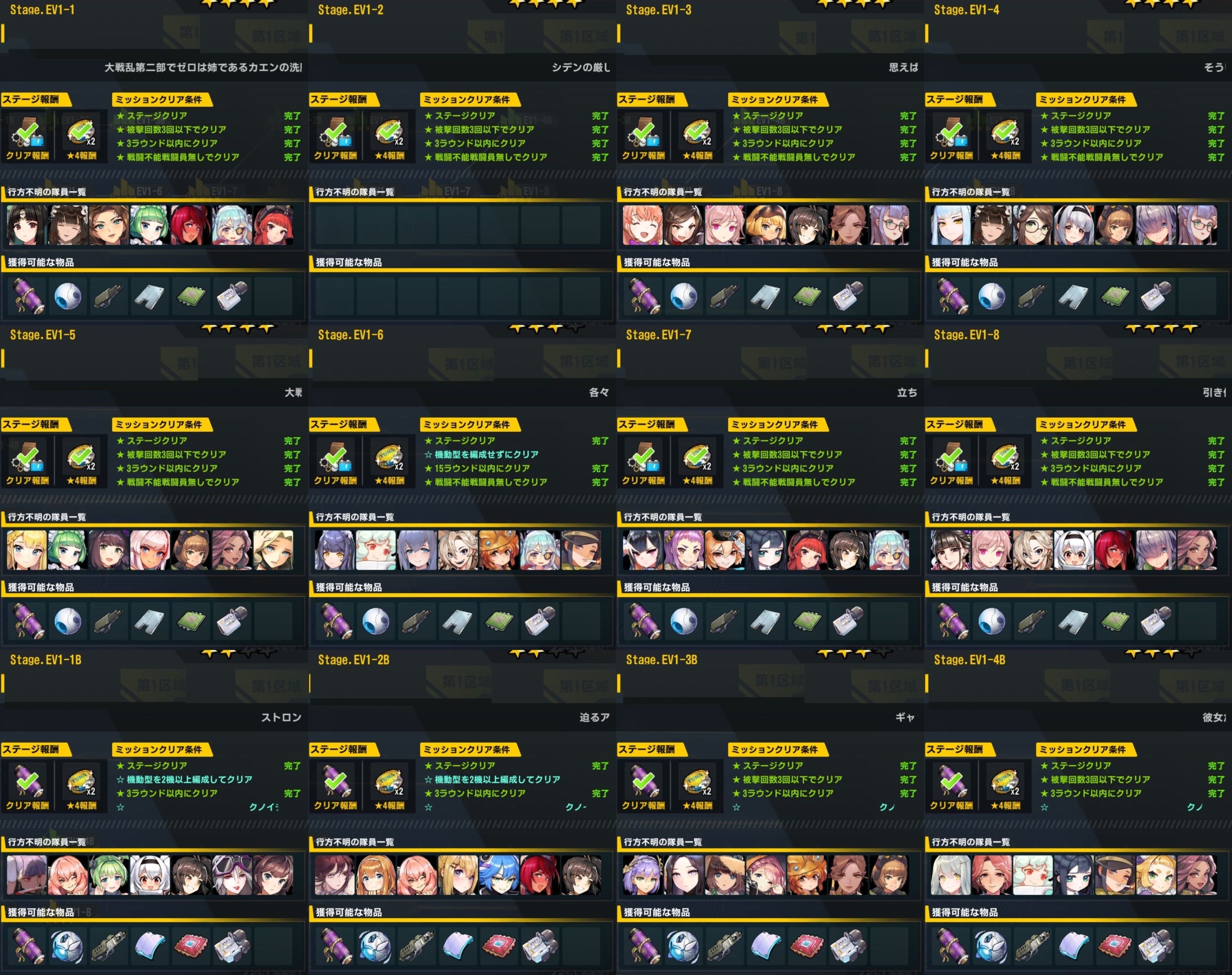This screenshot has width=1232, height=975.
Task: Select the green chip item in Stage EV1-4 drops
Action: coord(1115,296)
